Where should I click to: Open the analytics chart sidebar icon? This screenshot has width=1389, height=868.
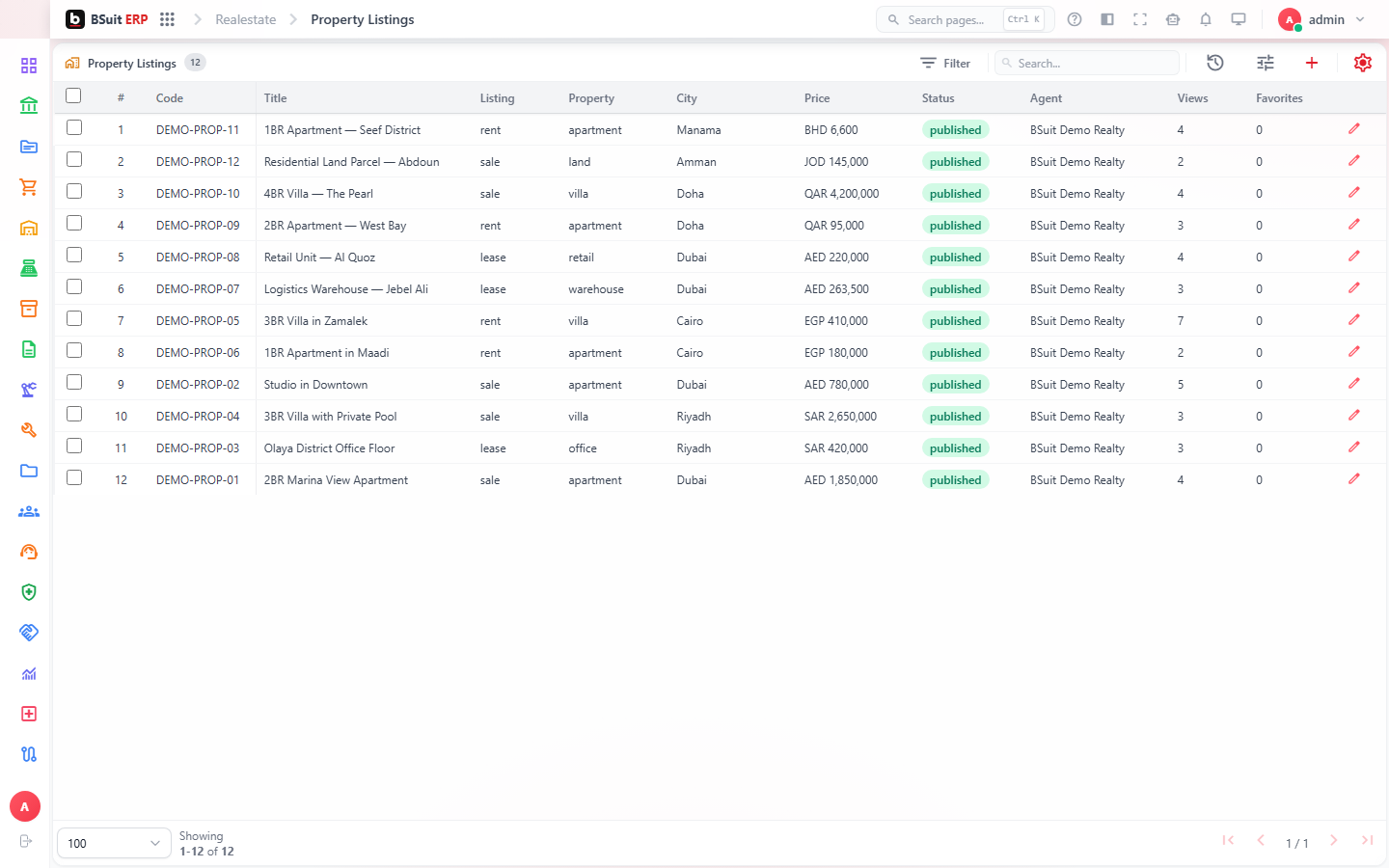tap(29, 673)
